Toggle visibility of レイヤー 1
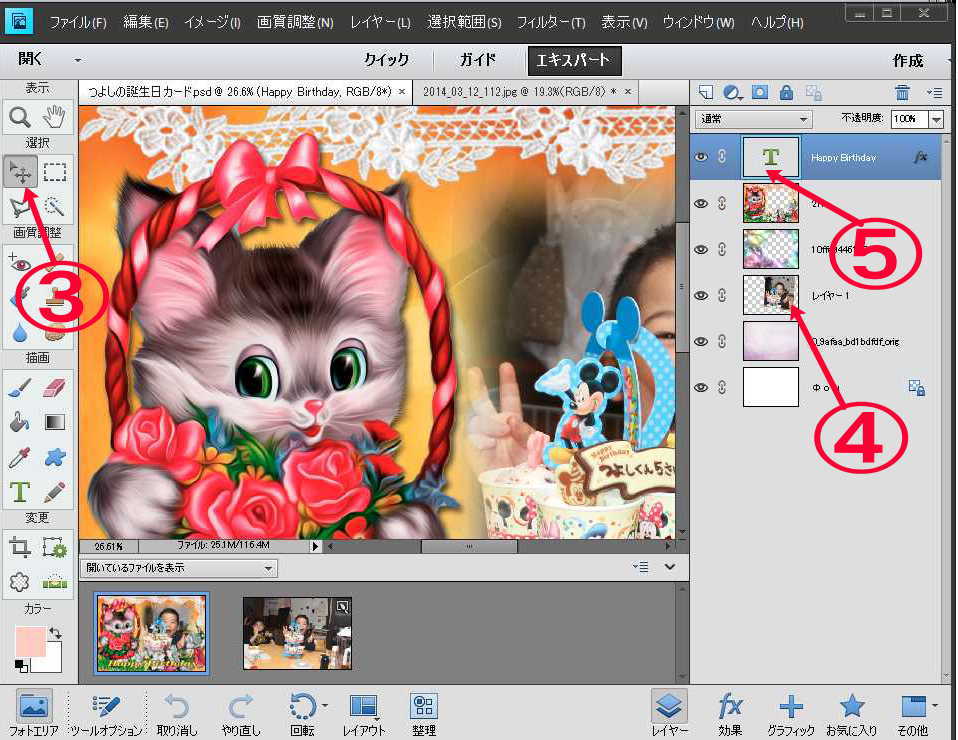This screenshot has height=740, width=958. (x=701, y=295)
